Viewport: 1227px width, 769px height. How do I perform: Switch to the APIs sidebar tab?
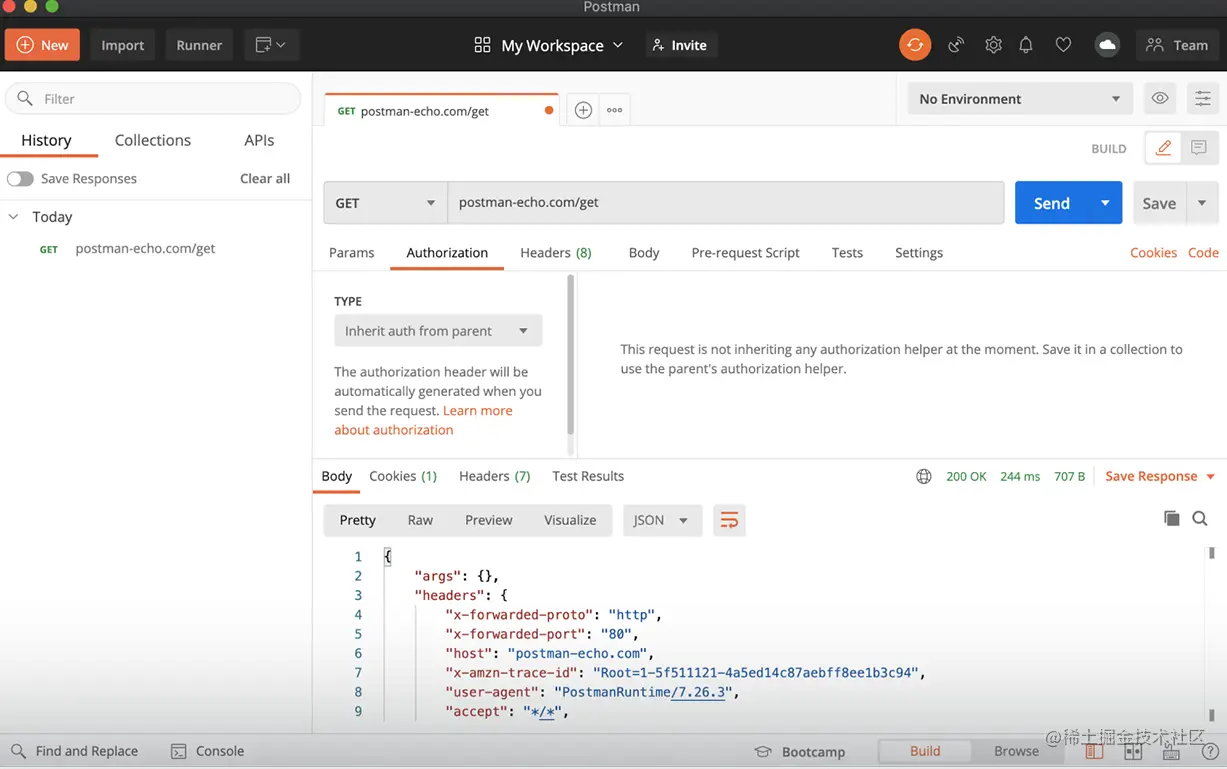(259, 140)
